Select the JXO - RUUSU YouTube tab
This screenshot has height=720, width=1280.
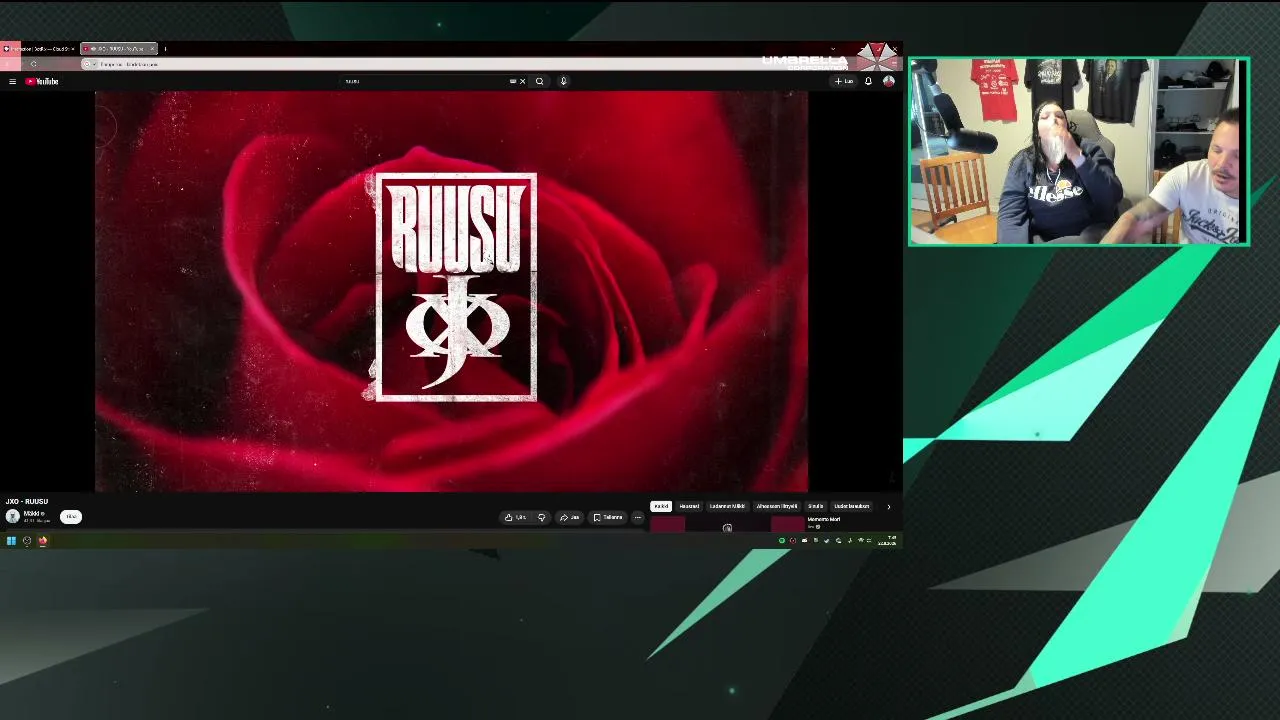117,48
